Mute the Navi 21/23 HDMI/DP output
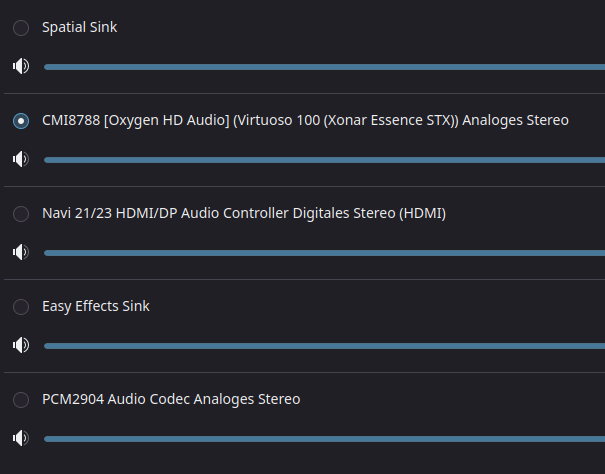This screenshot has width=605, height=474. click(21, 252)
